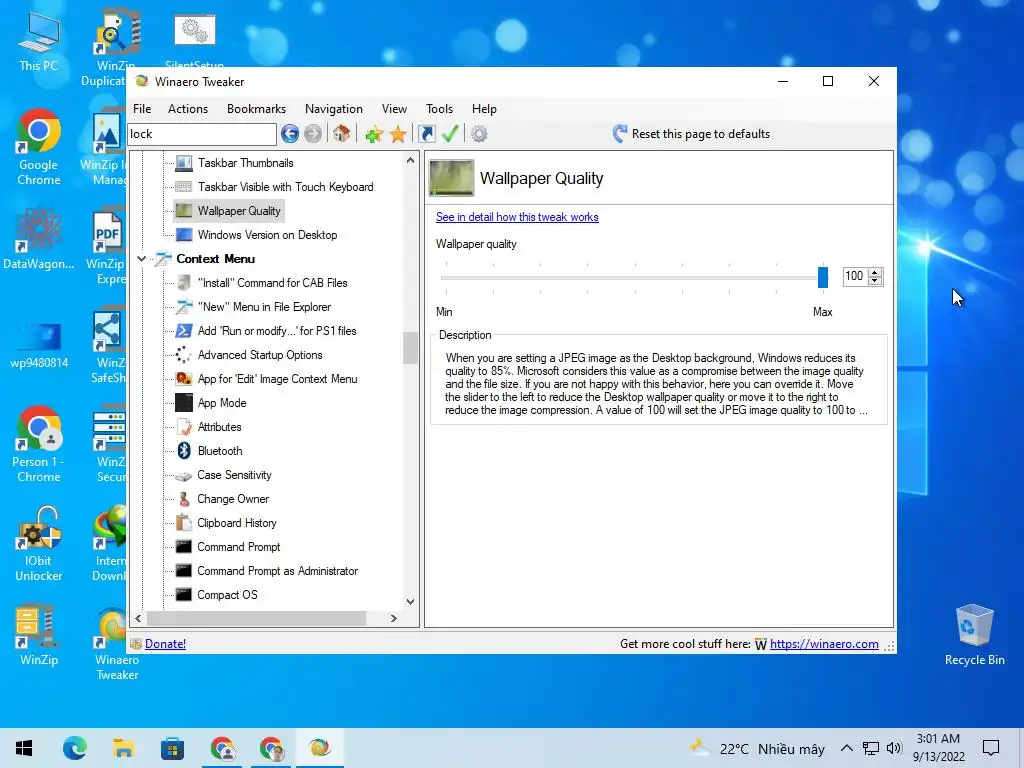
Task: Click the vertical scrollbar thumb in tree
Action: point(410,347)
